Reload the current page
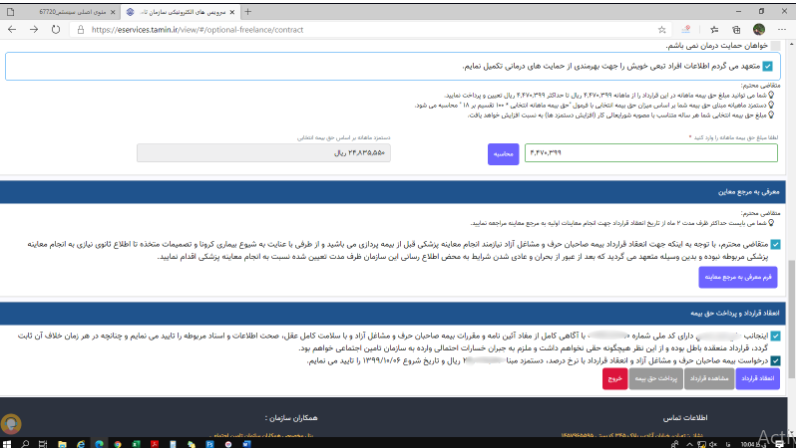This screenshot has height=448, width=796. pyautogui.click(x=56, y=29)
